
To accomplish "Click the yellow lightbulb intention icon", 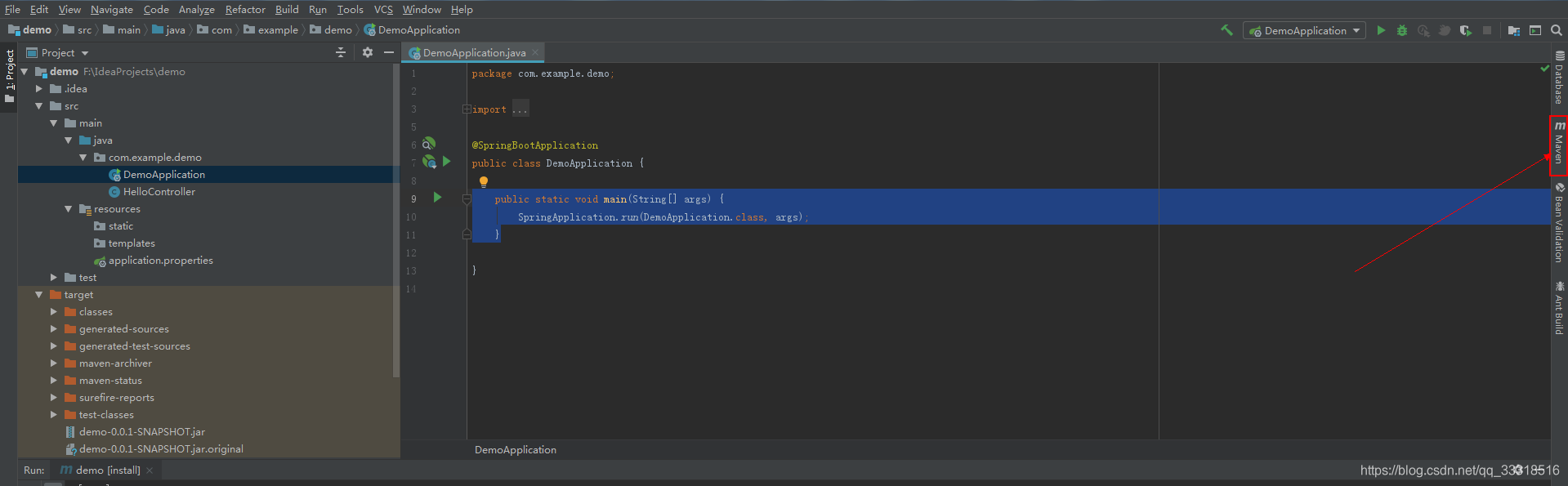I will pyautogui.click(x=484, y=181).
